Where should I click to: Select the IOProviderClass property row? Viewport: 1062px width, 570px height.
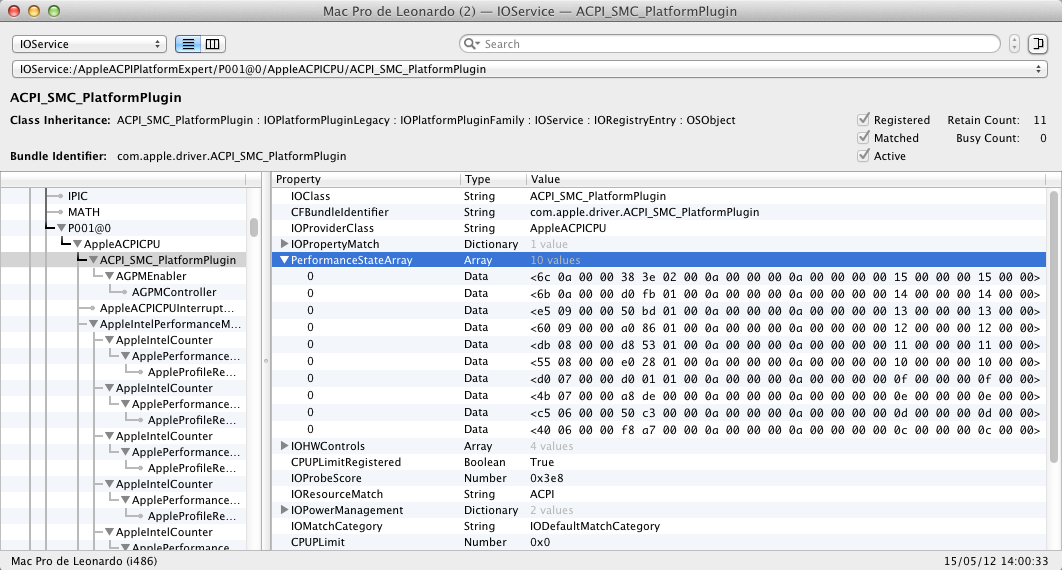click(x=659, y=228)
